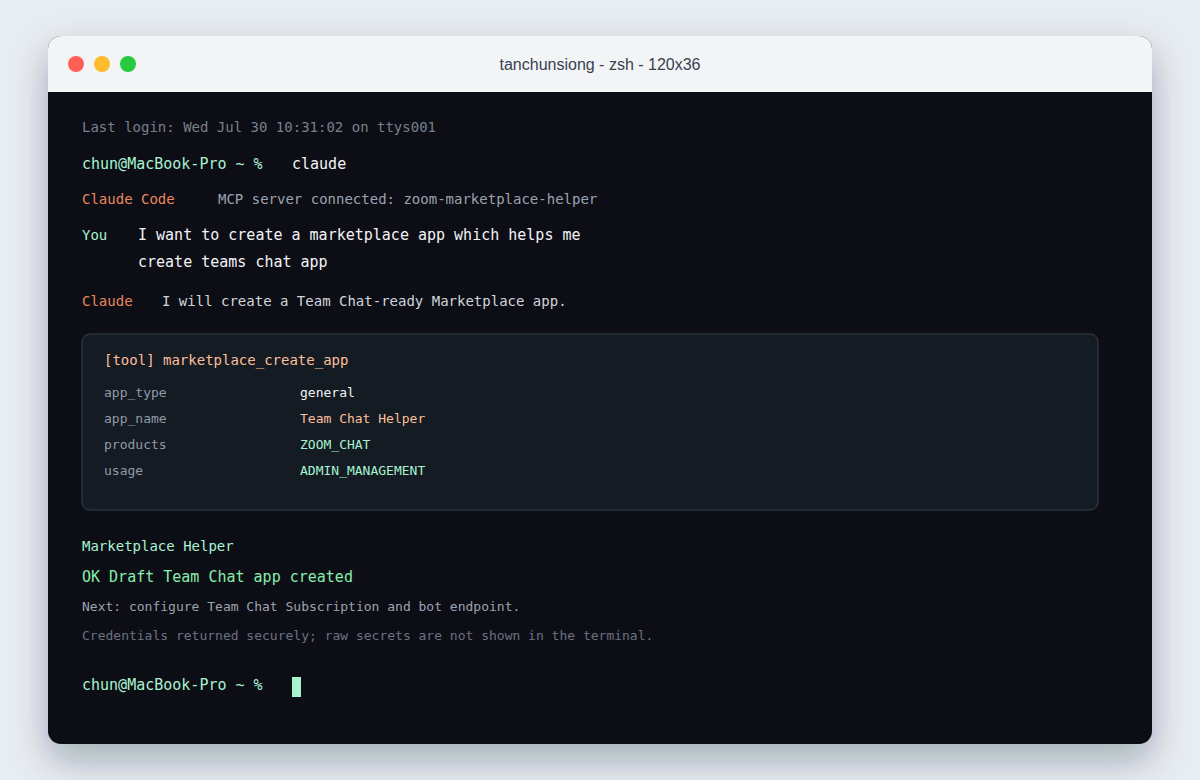This screenshot has width=1200, height=780.
Task: Click the green terminal cursor block
Action: tap(296, 686)
